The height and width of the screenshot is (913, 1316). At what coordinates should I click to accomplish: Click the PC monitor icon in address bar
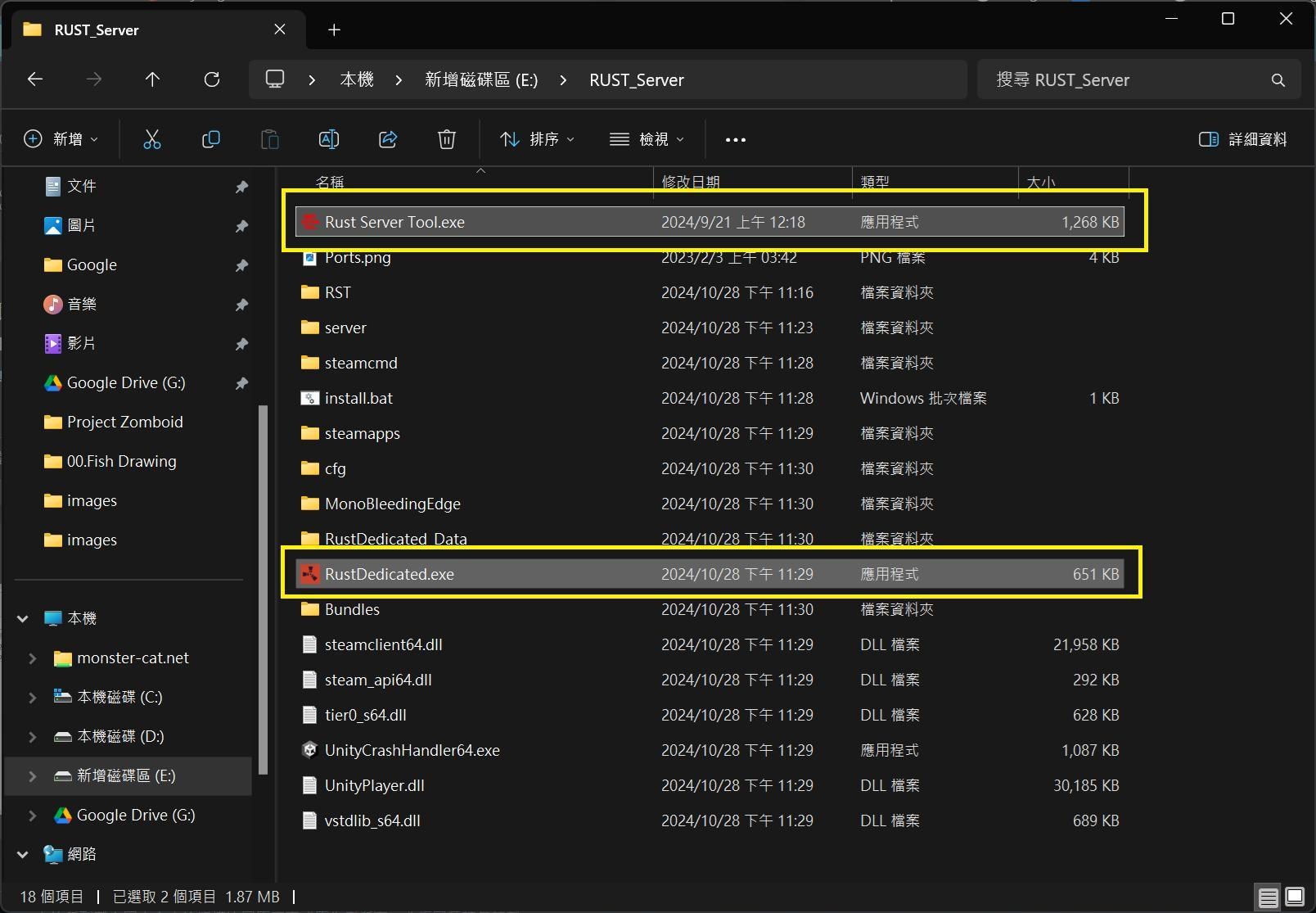click(x=275, y=79)
